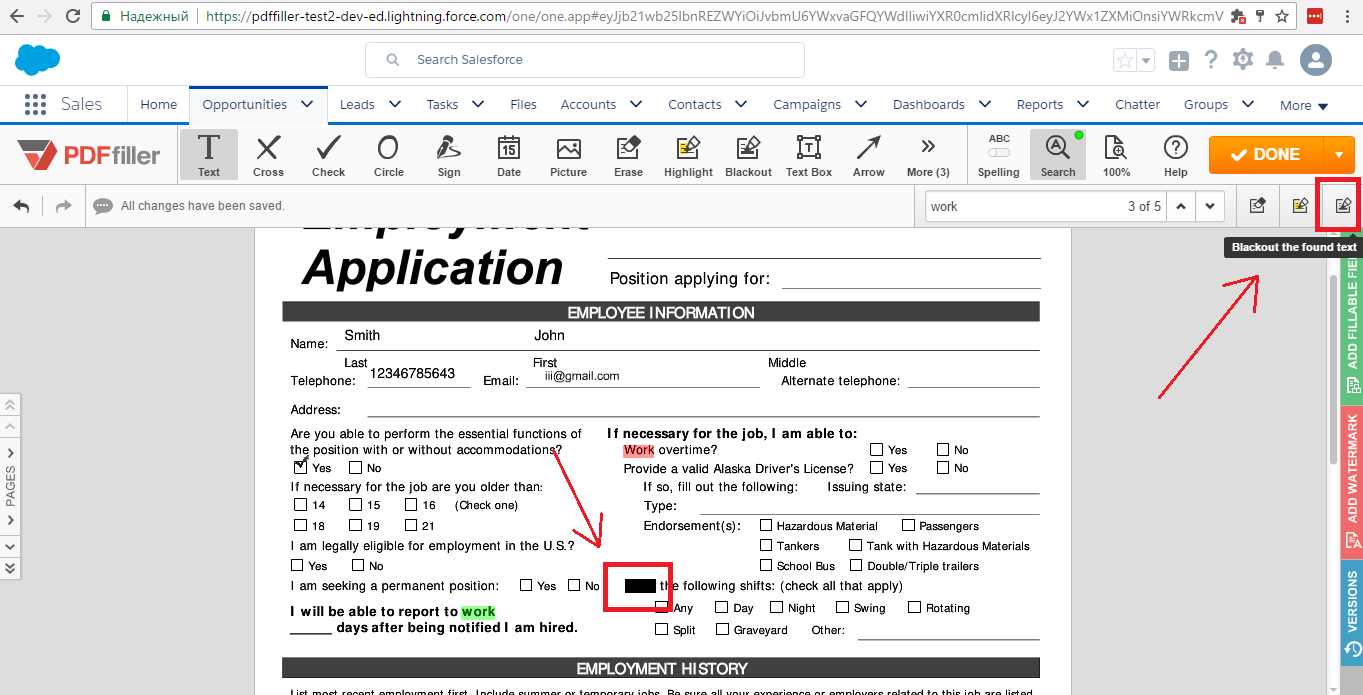The height and width of the screenshot is (695, 1363).
Task: Go to next search result
Action: (x=1210, y=206)
